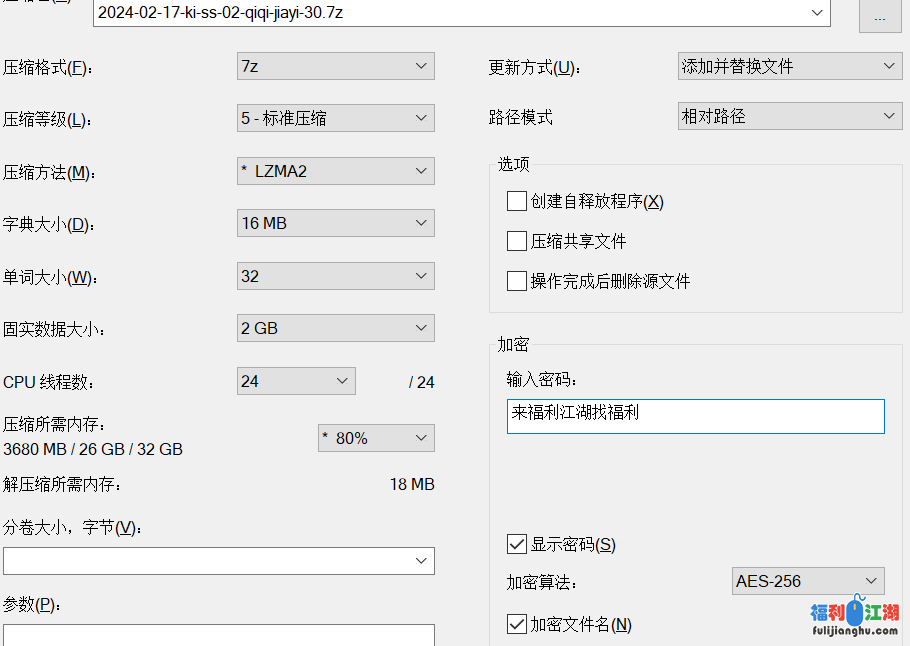Click the 输入密码 password input field

pos(695,416)
